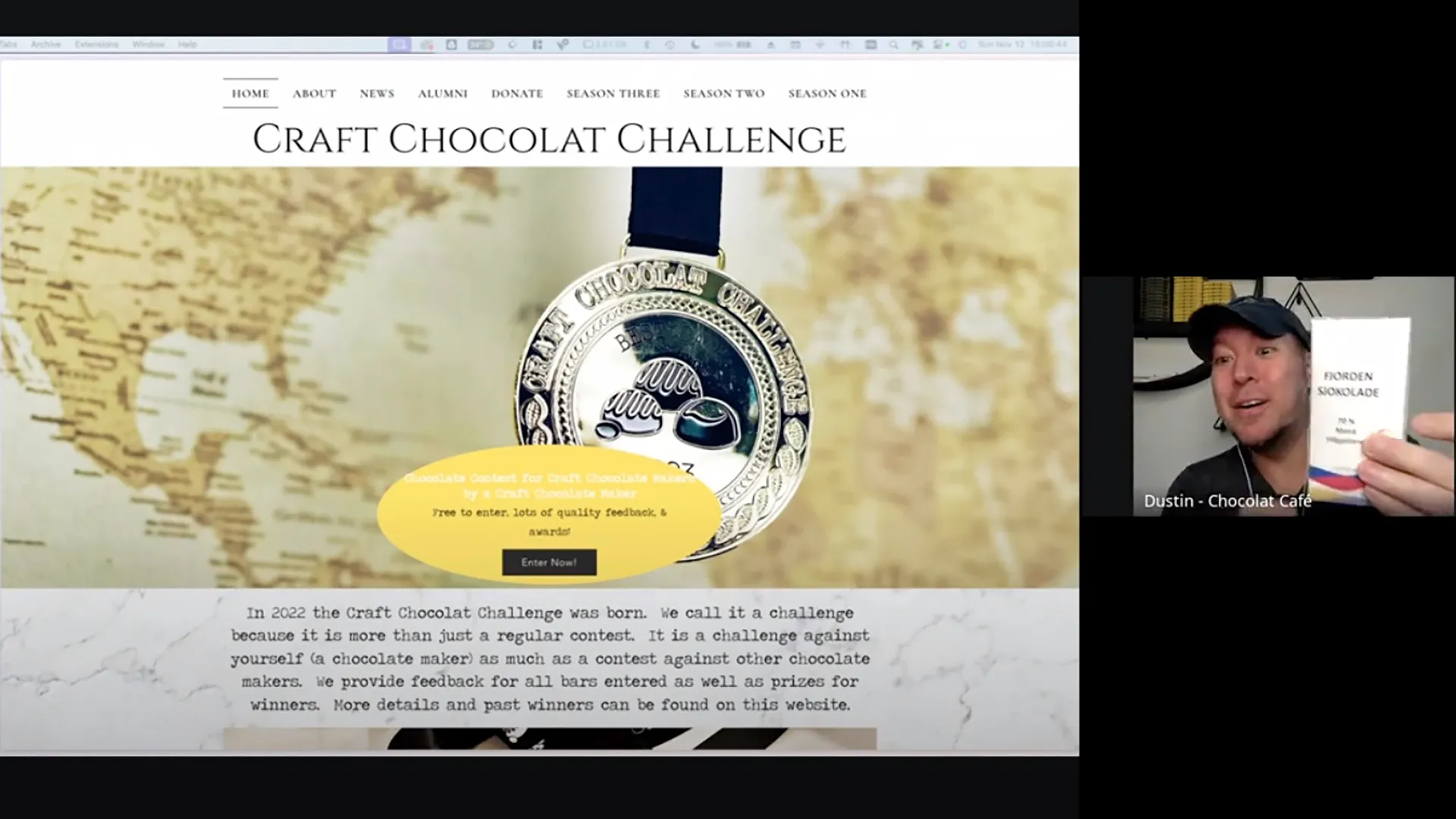Select the HOME navigation tab

(x=249, y=93)
